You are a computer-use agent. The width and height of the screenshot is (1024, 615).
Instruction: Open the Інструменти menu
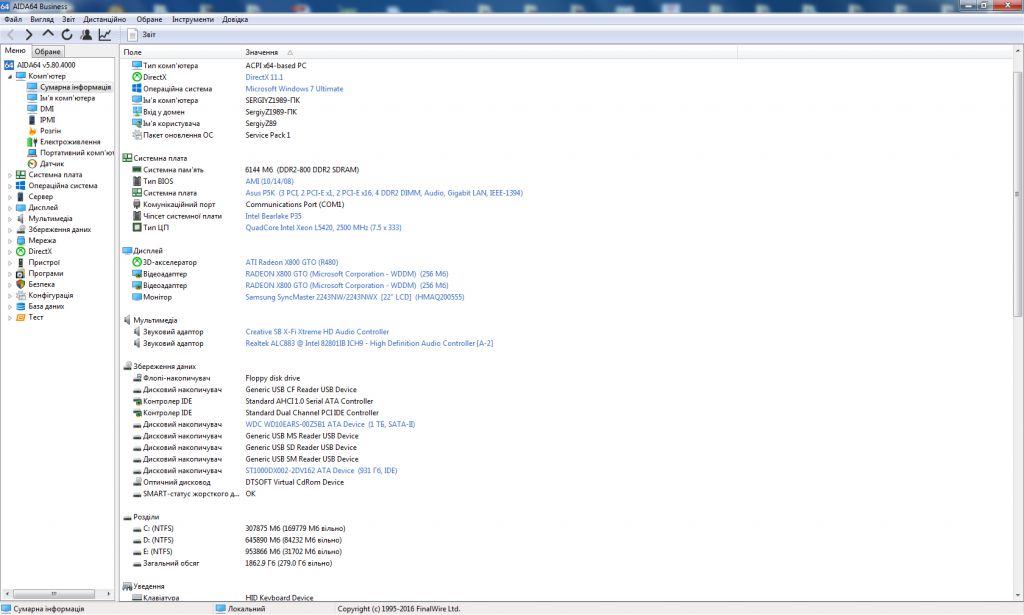coord(193,20)
